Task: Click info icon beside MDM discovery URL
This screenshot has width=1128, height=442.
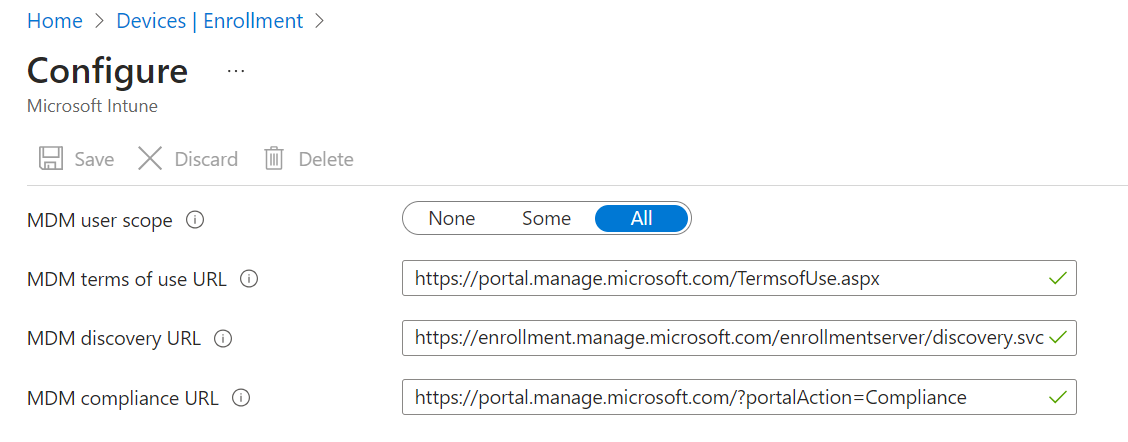Action: [223, 339]
